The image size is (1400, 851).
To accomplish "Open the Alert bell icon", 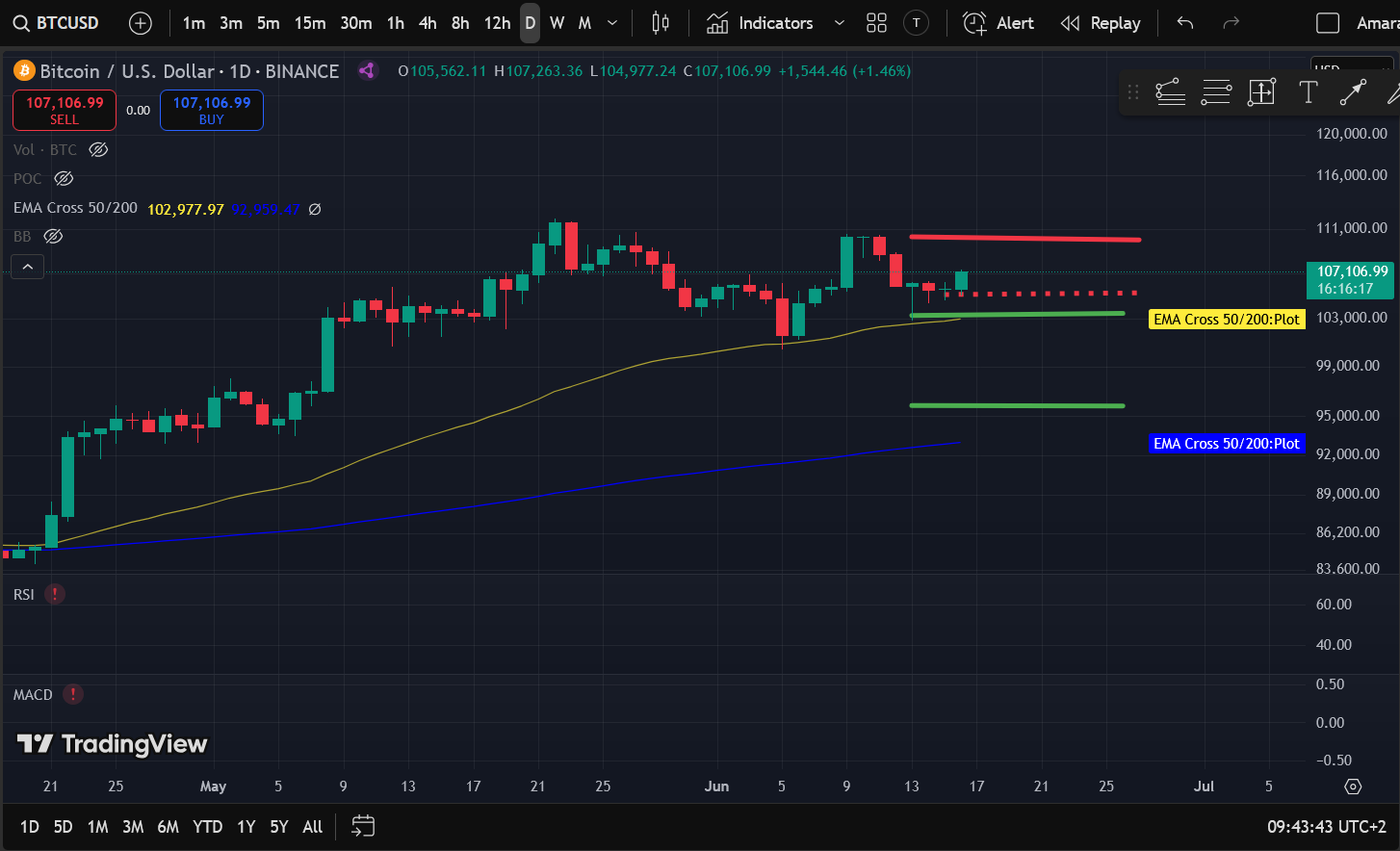I will [973, 22].
